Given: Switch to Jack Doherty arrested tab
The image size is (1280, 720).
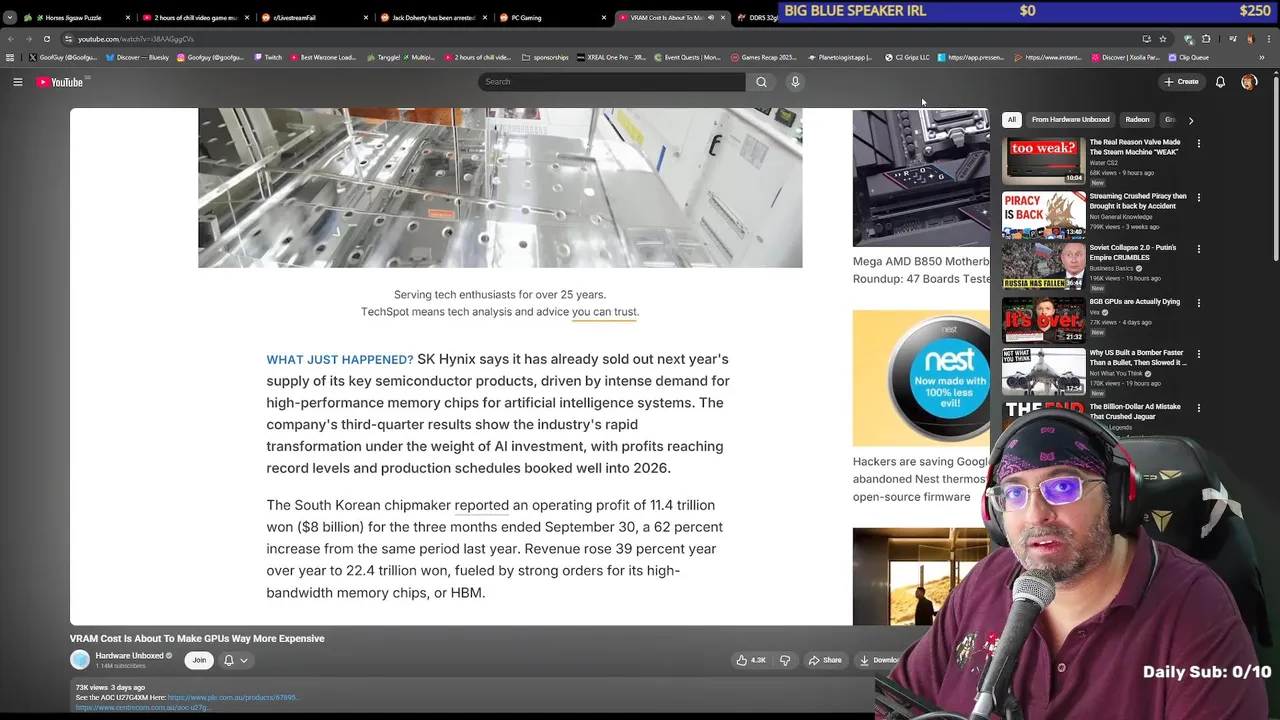Looking at the screenshot, I should click(433, 17).
